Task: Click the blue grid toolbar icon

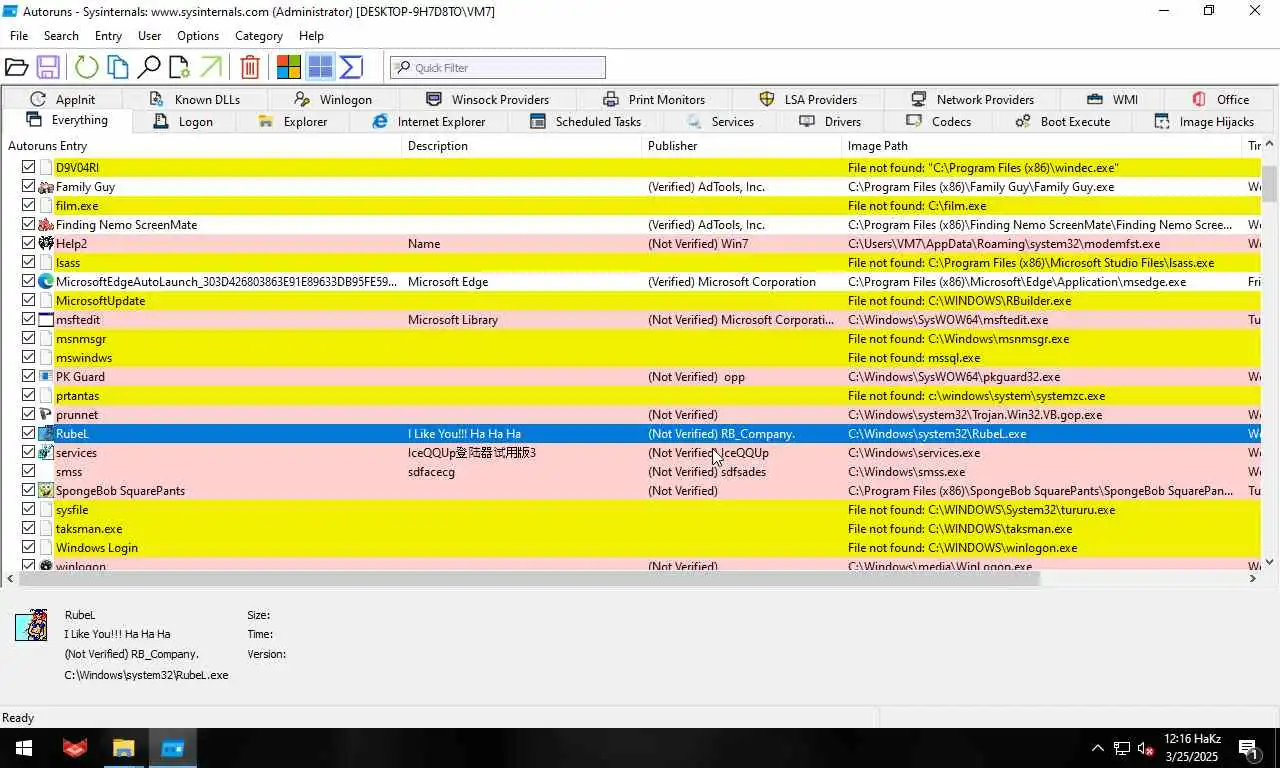Action: click(x=320, y=67)
